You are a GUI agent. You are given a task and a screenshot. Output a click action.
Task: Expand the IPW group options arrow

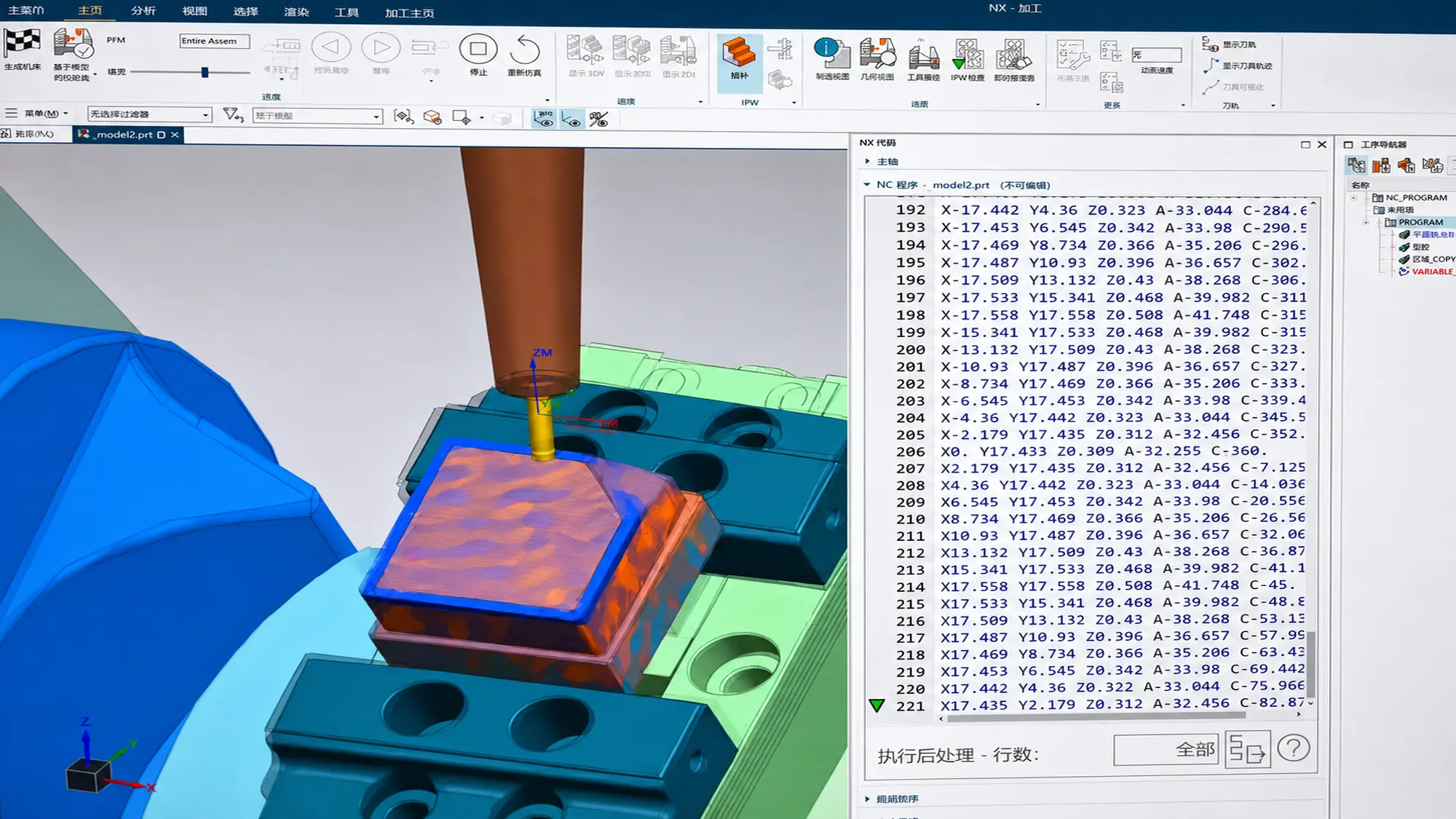pos(794,103)
